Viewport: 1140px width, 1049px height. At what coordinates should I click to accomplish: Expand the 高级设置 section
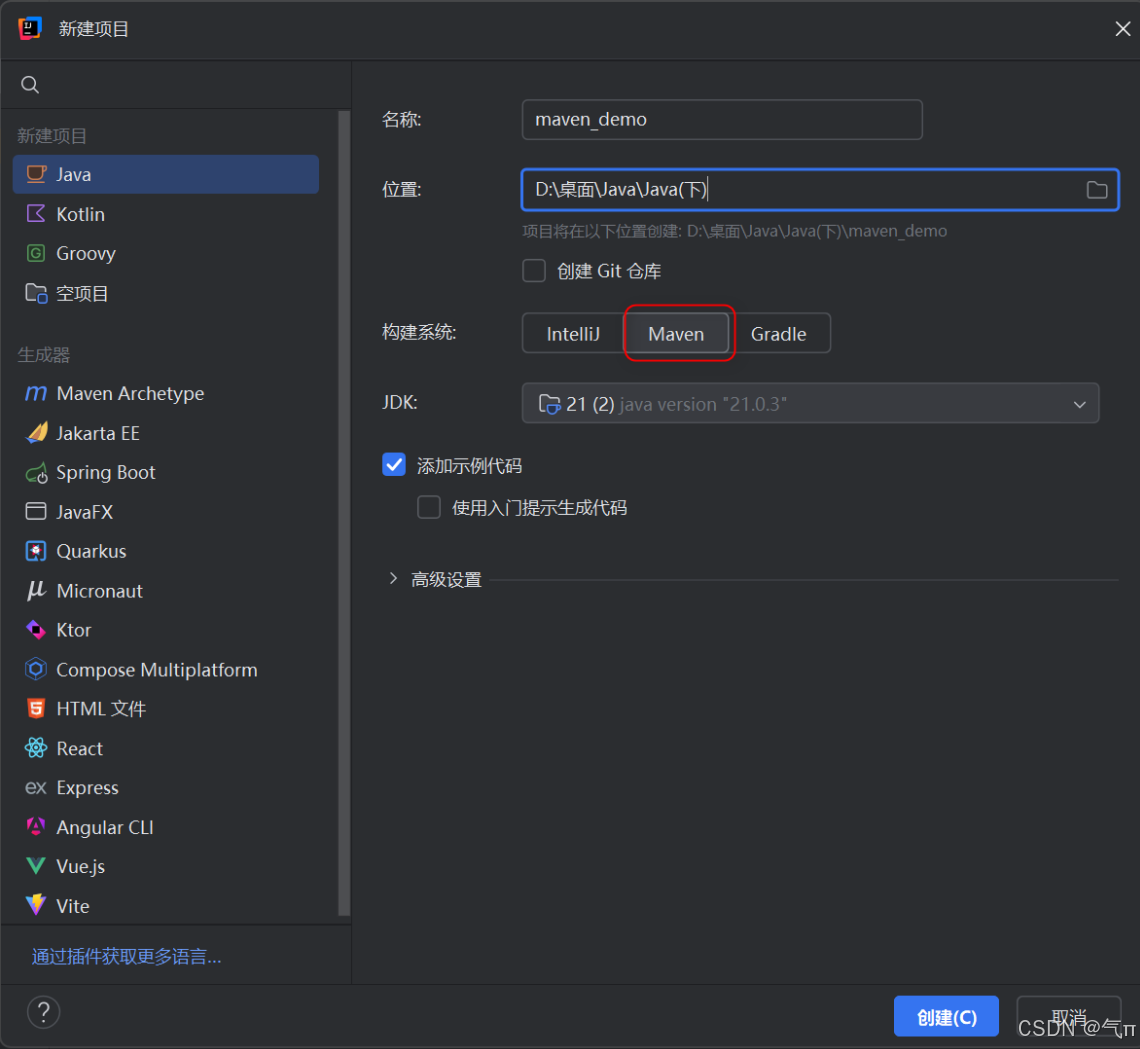click(x=393, y=579)
